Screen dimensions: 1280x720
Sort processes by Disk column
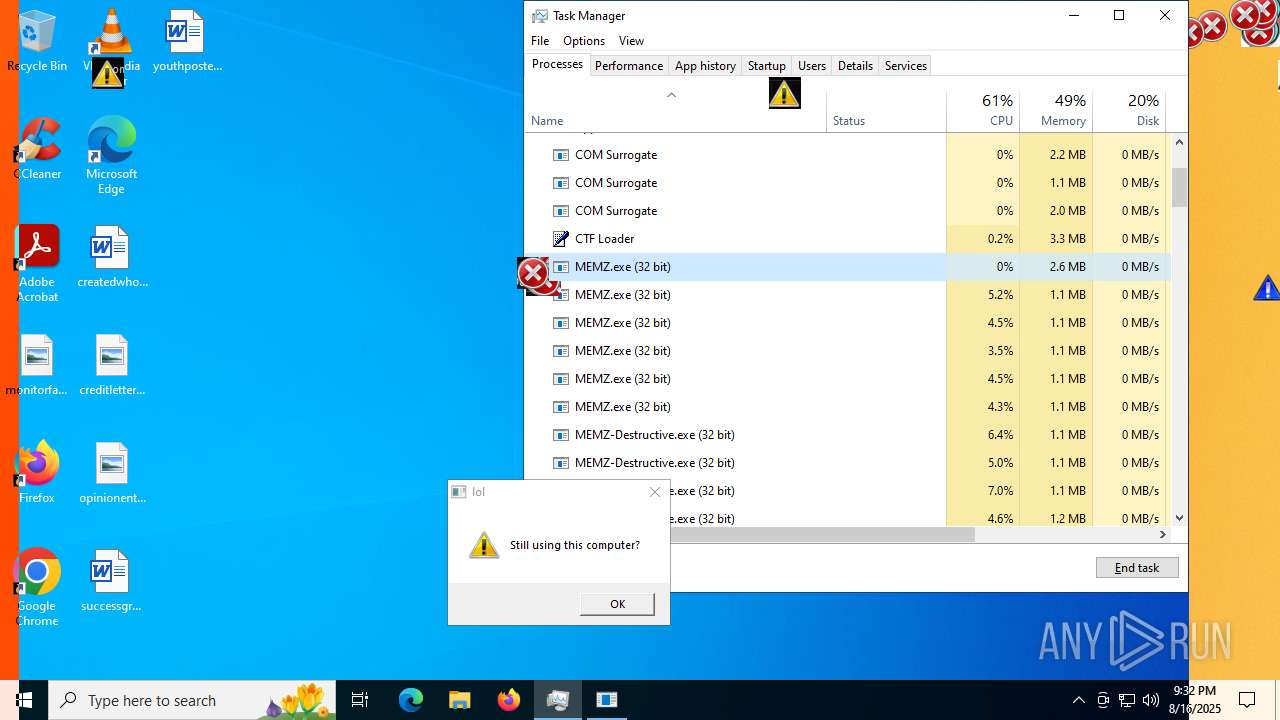pyautogui.click(x=1129, y=110)
